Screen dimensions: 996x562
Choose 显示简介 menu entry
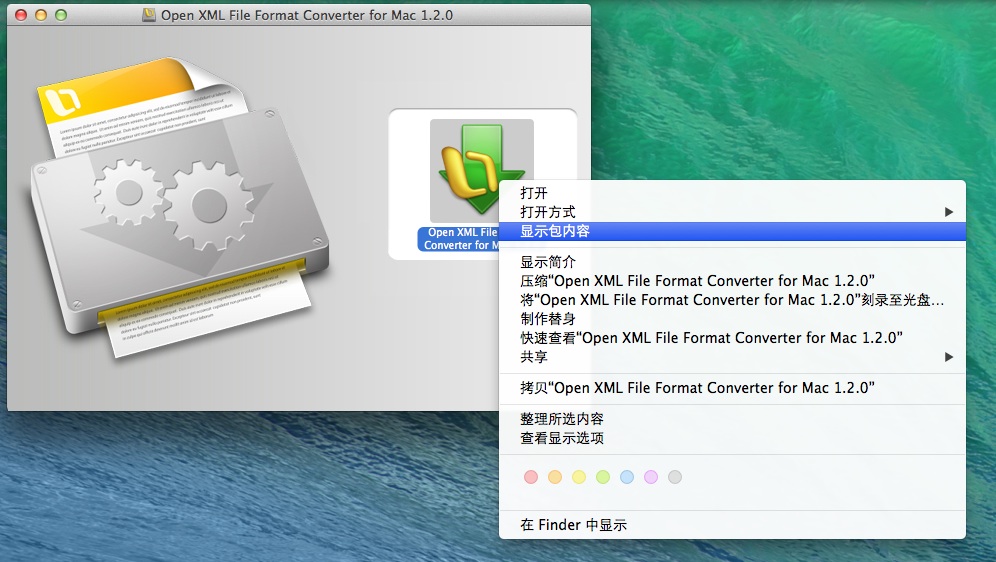click(x=732, y=262)
